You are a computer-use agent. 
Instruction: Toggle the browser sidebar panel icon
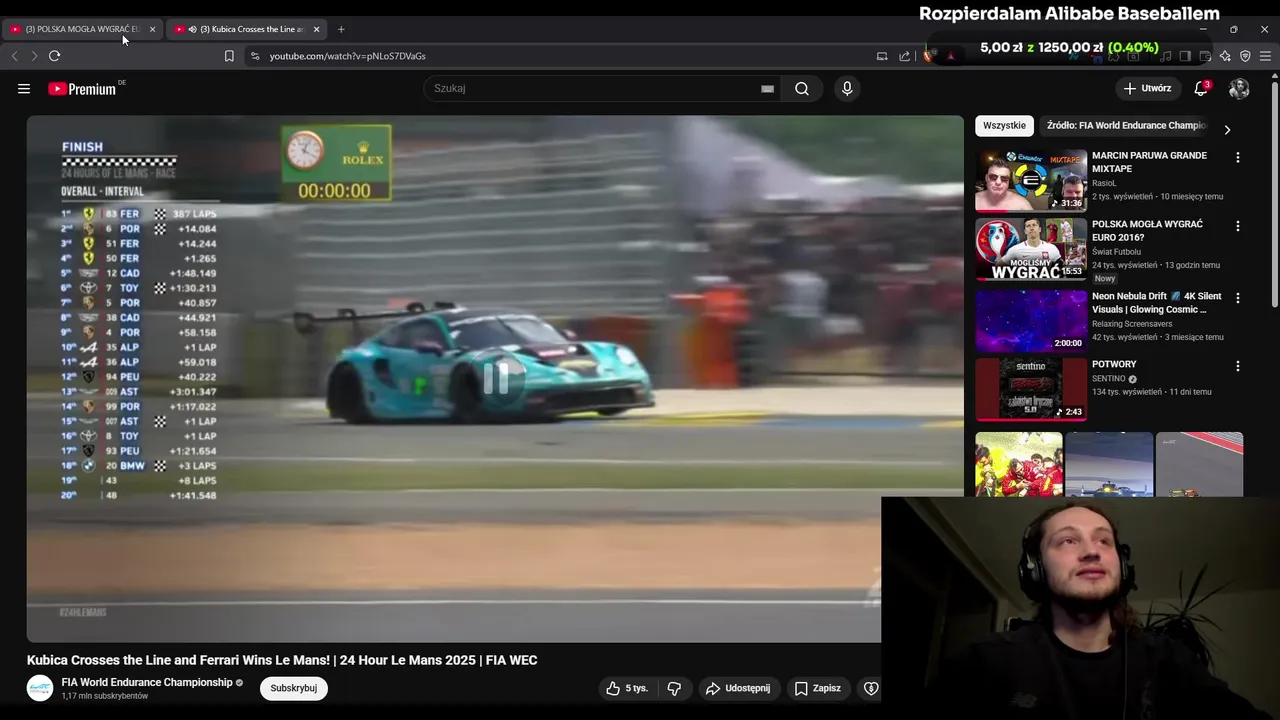1185,56
